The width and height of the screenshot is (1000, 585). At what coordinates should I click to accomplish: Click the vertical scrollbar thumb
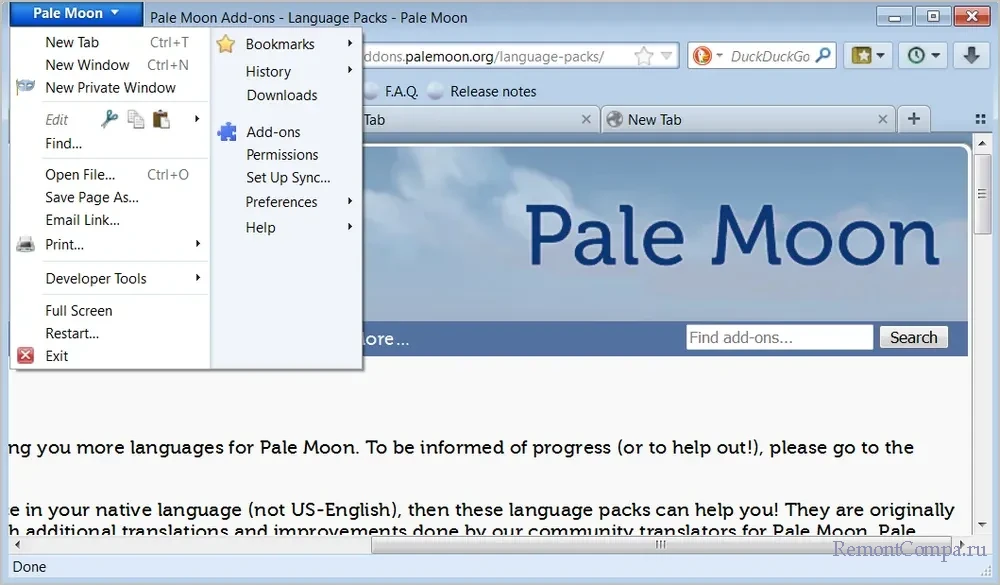(x=982, y=193)
